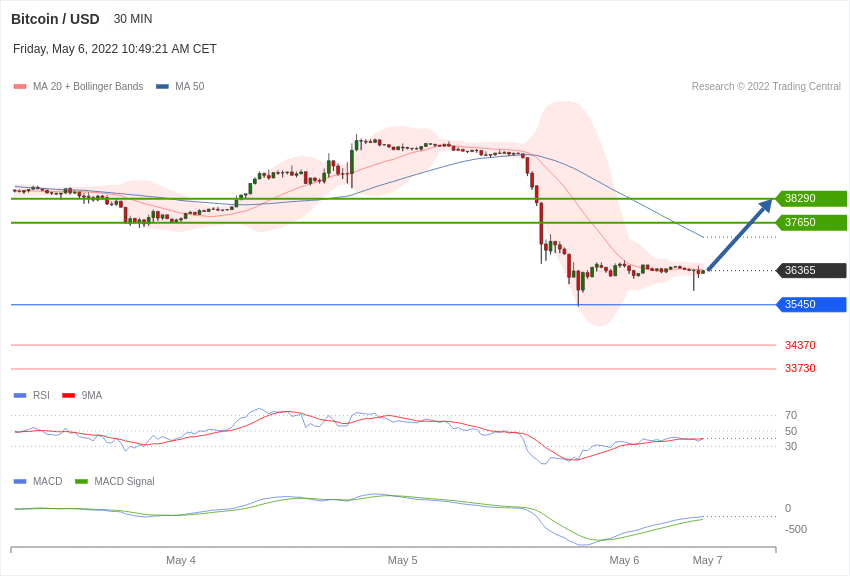This screenshot has width=850, height=576.
Task: Click the blue MACD legend swatch
Action: coord(20,481)
